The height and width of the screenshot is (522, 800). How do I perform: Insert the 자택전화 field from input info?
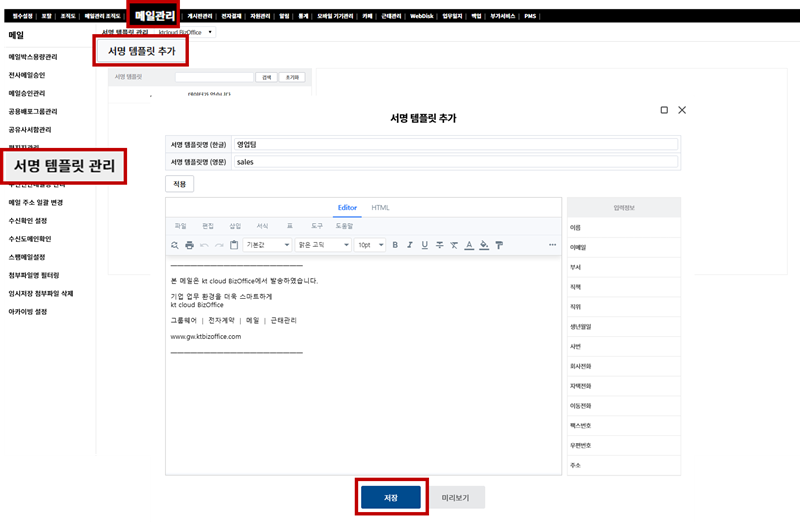click(623, 386)
